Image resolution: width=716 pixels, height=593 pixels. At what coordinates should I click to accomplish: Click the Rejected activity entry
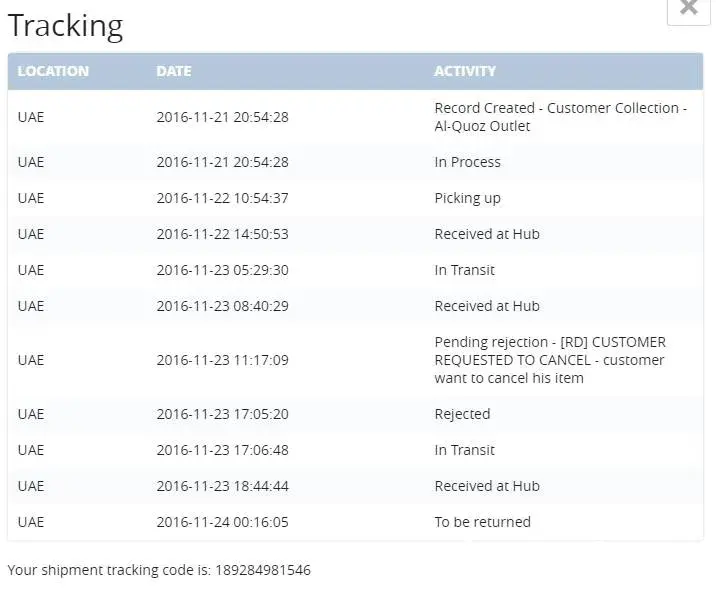(462, 414)
